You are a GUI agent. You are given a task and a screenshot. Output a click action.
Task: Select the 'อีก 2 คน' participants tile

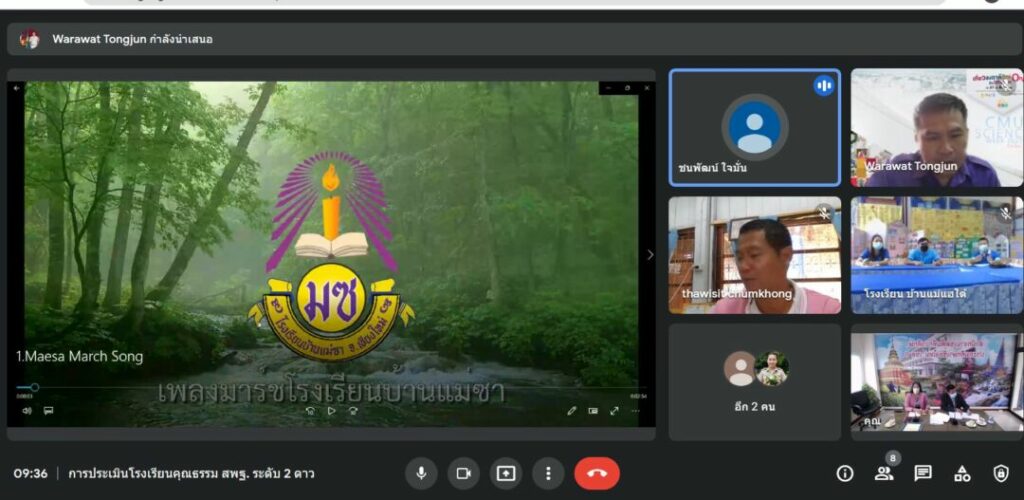coord(754,381)
